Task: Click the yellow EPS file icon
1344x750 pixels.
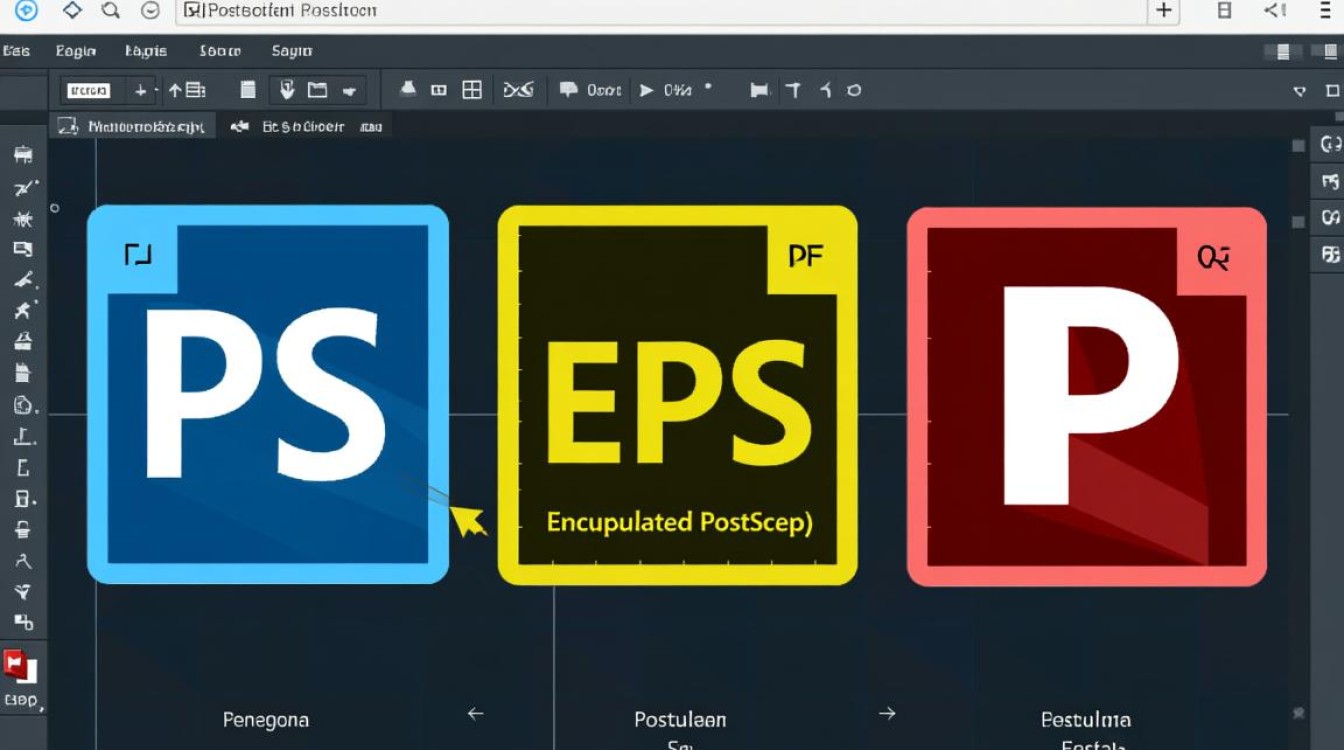Action: (677, 395)
